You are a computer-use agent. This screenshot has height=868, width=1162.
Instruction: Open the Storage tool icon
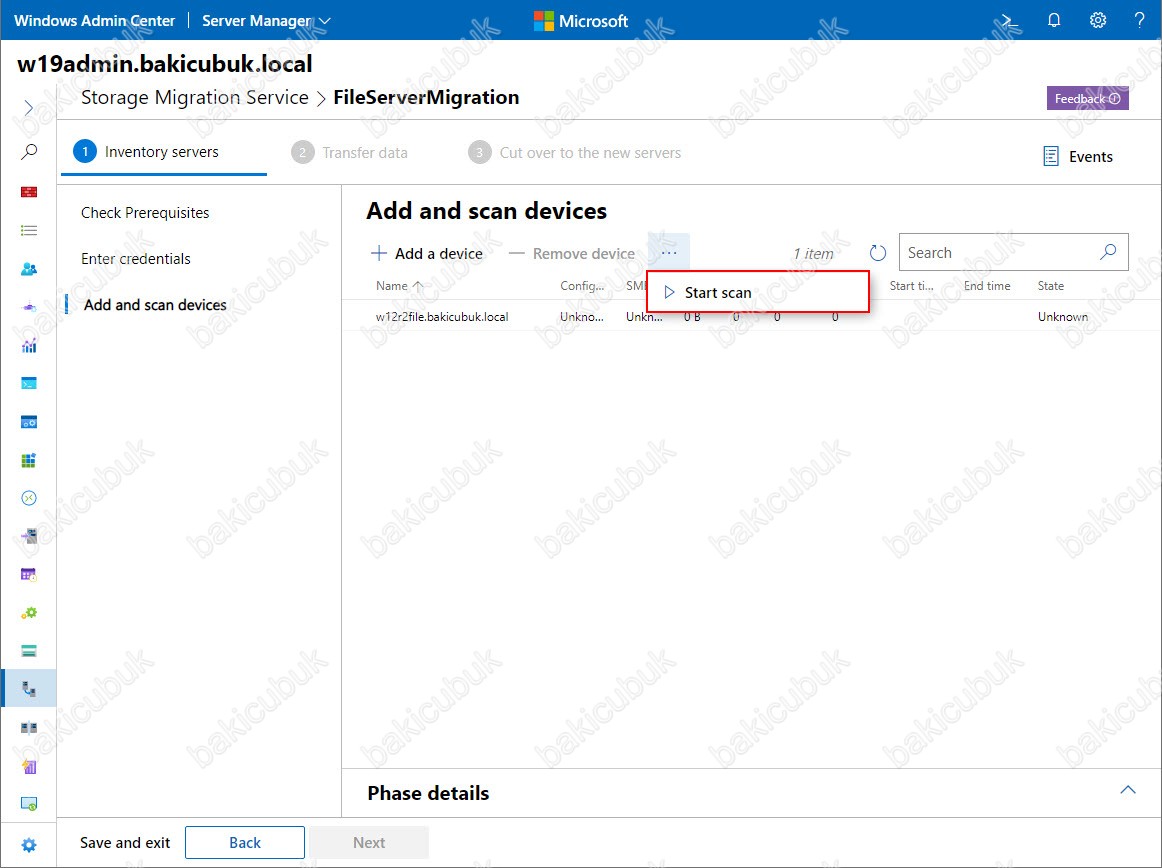29,651
